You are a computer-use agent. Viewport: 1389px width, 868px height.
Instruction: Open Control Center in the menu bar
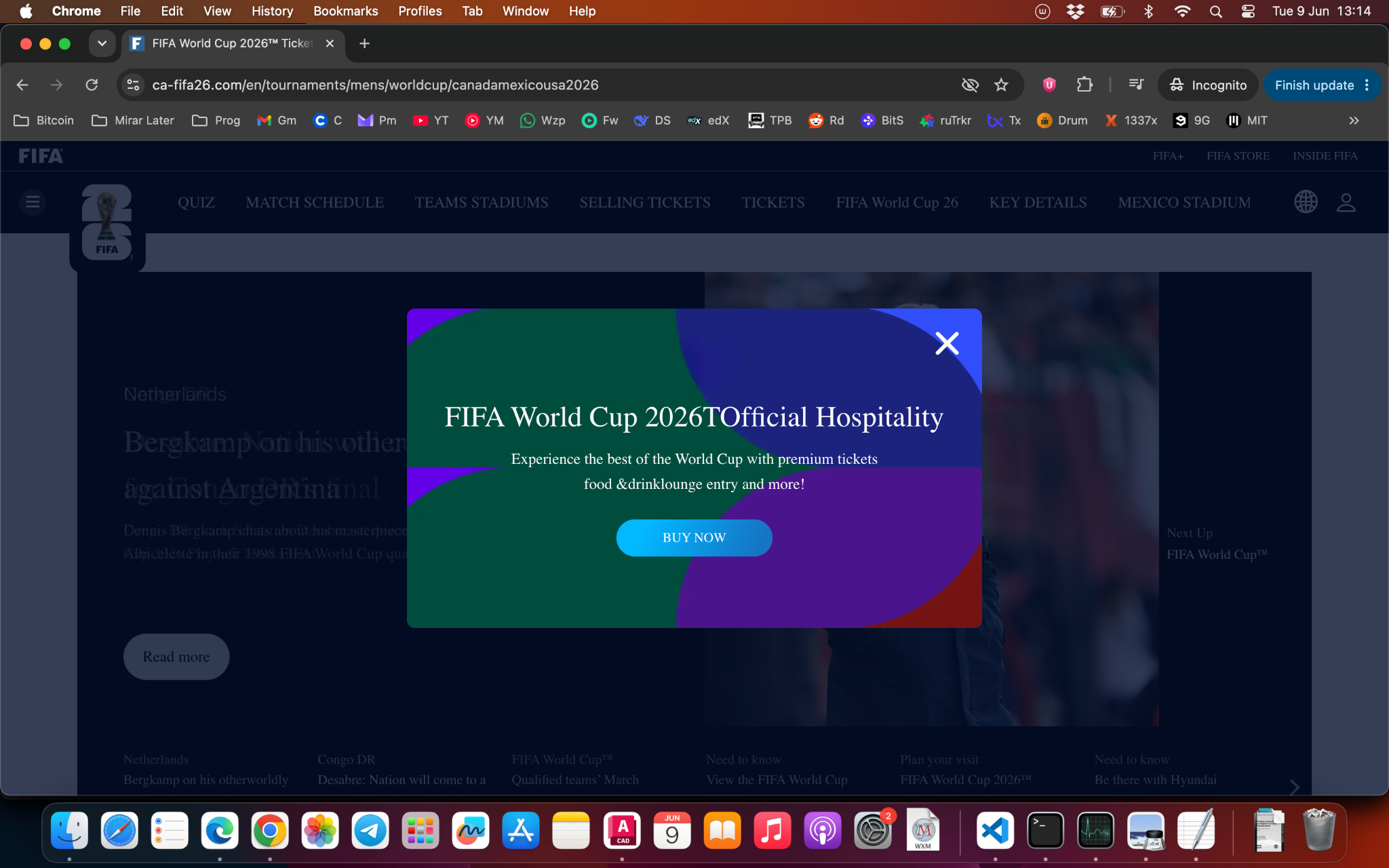[1248, 11]
